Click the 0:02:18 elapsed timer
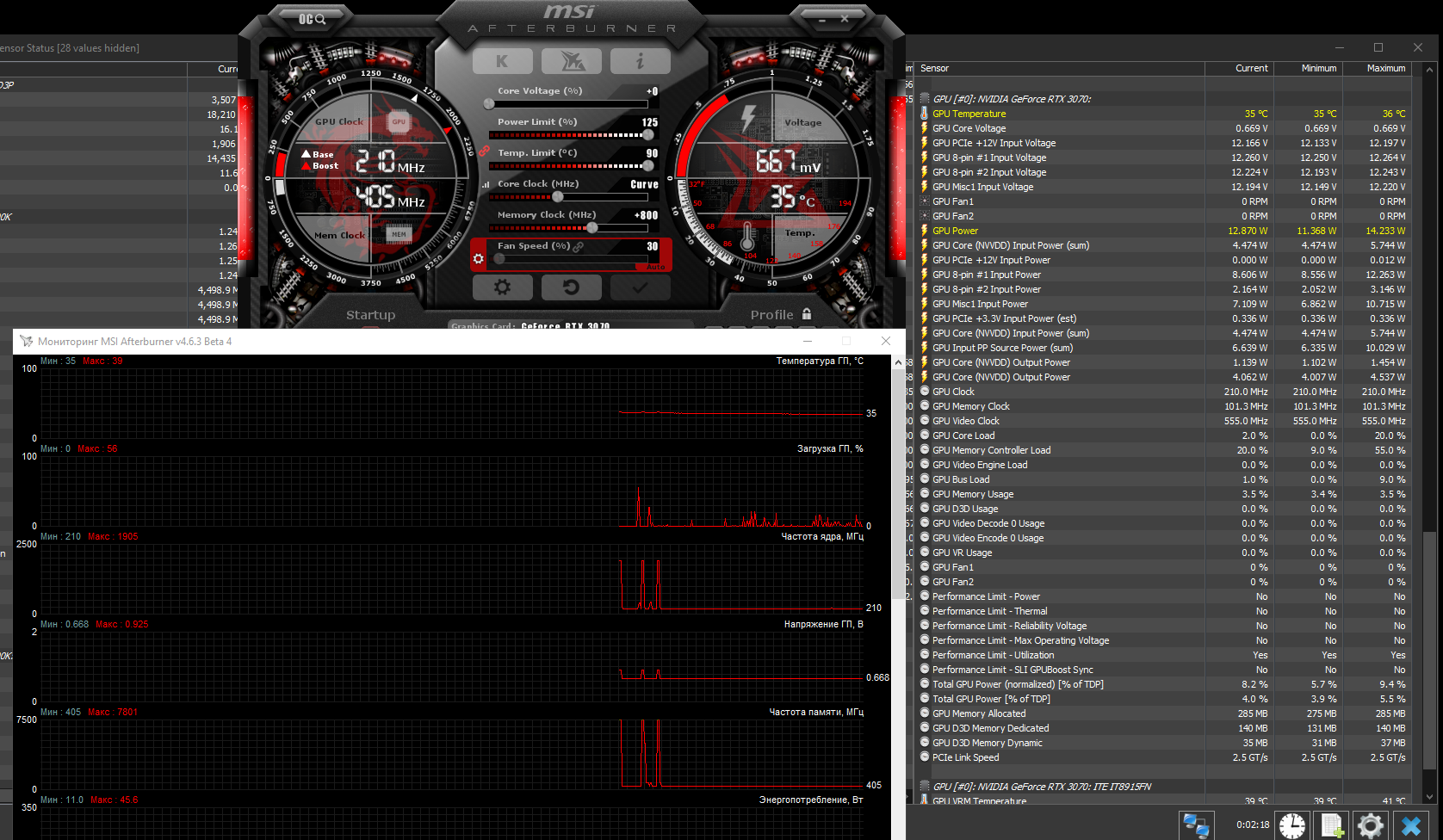Image resolution: width=1443 pixels, height=840 pixels. (1253, 825)
